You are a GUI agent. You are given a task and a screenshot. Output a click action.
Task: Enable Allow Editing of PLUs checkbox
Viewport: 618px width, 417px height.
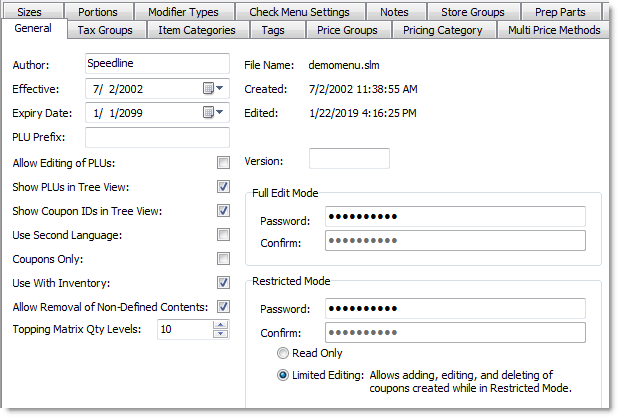pos(224,163)
